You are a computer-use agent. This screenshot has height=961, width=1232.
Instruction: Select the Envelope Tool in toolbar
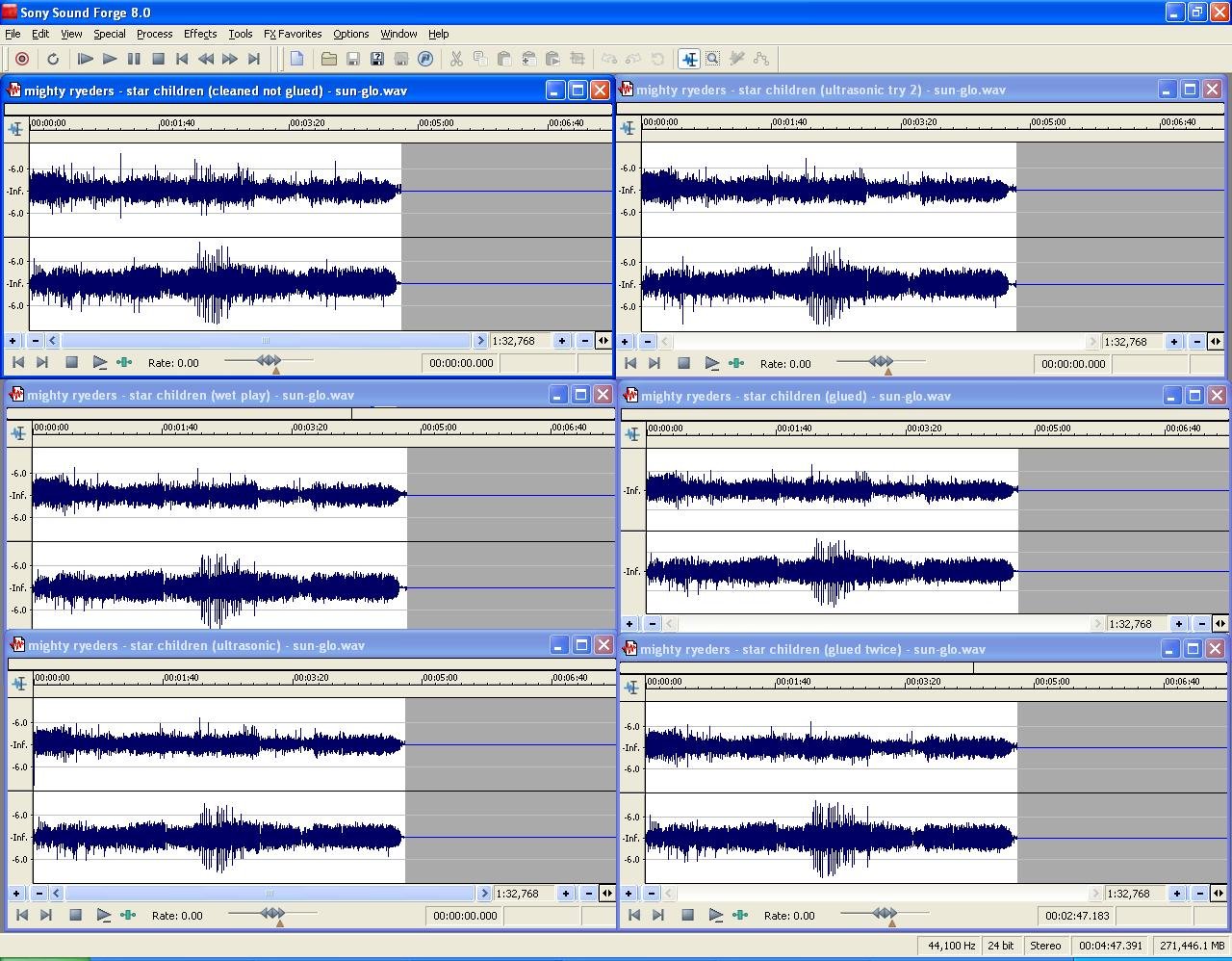pyautogui.click(x=761, y=59)
